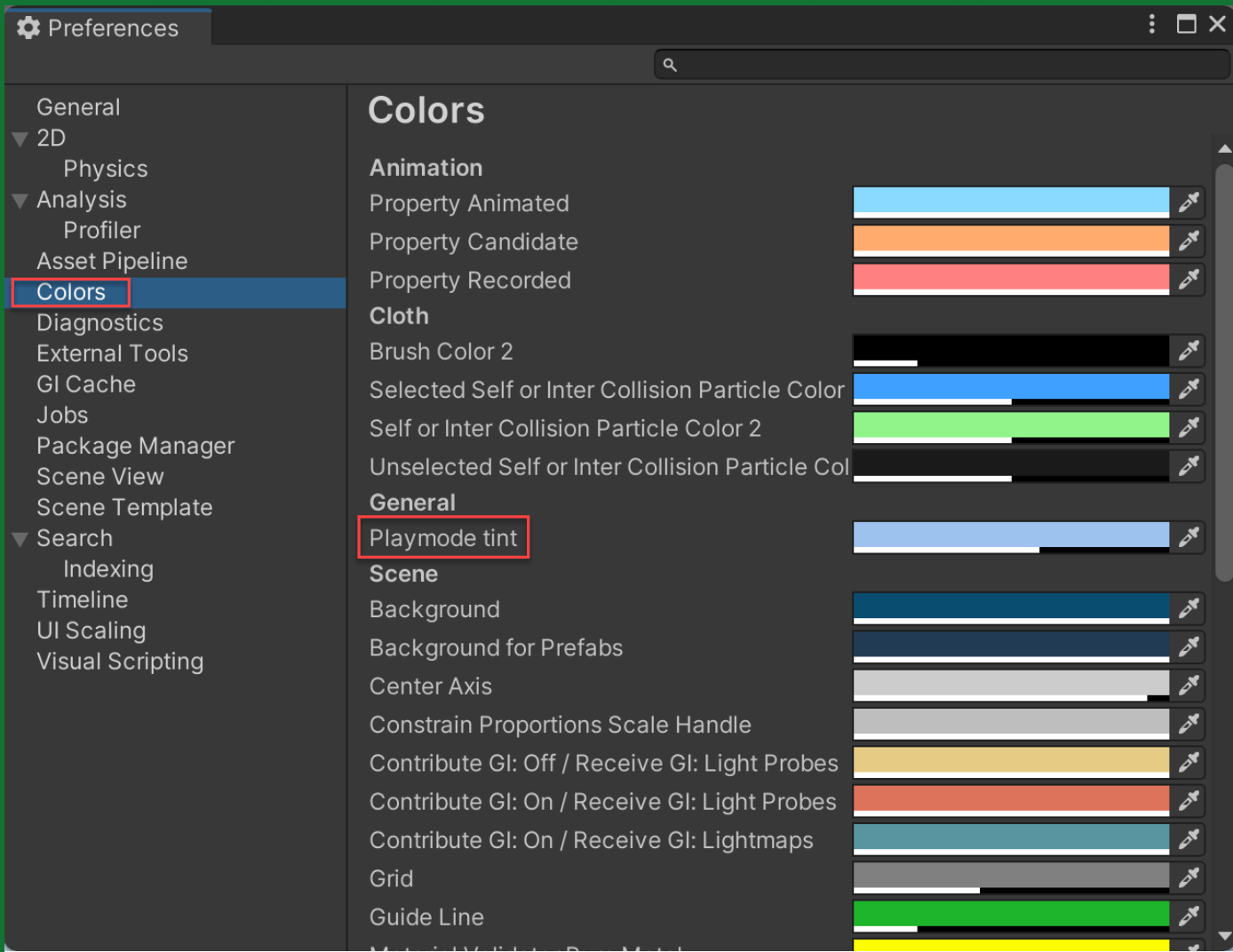1233x952 pixels.
Task: Click the eyedropper for Center Axis
Action: click(1188, 686)
